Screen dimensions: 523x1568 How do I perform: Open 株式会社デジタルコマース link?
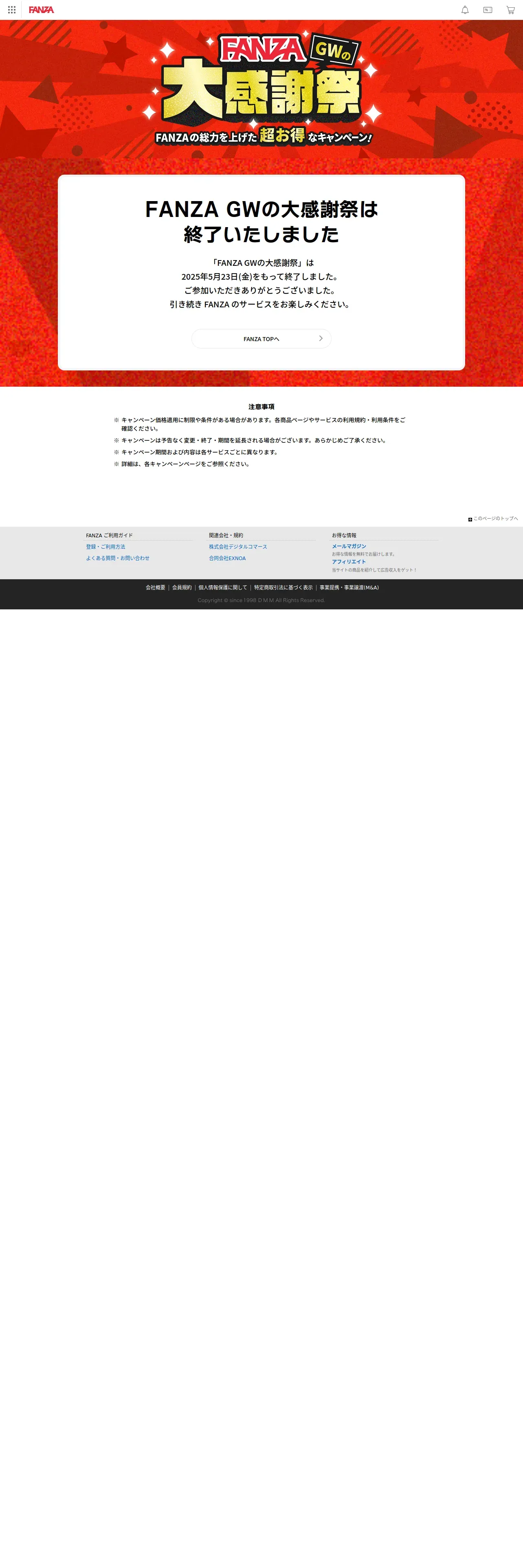coord(238,547)
